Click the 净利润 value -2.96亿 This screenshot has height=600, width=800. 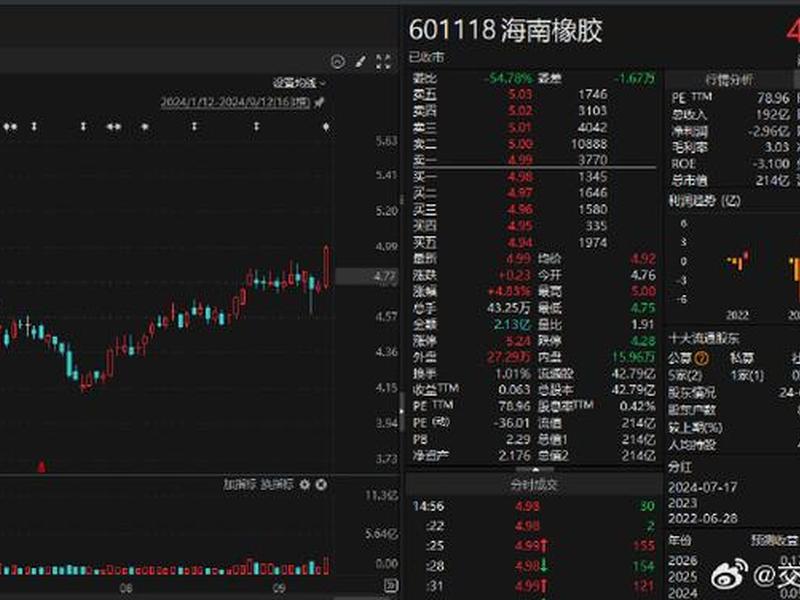768,131
